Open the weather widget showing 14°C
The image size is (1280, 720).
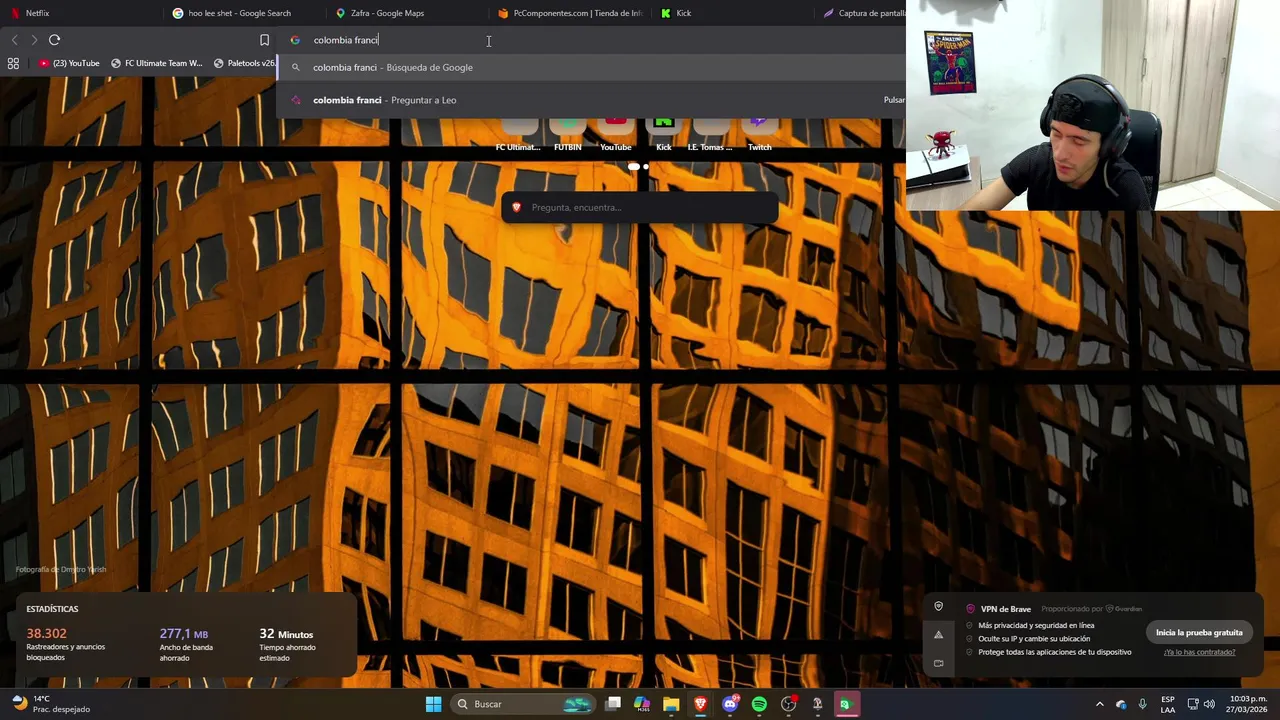[52, 704]
